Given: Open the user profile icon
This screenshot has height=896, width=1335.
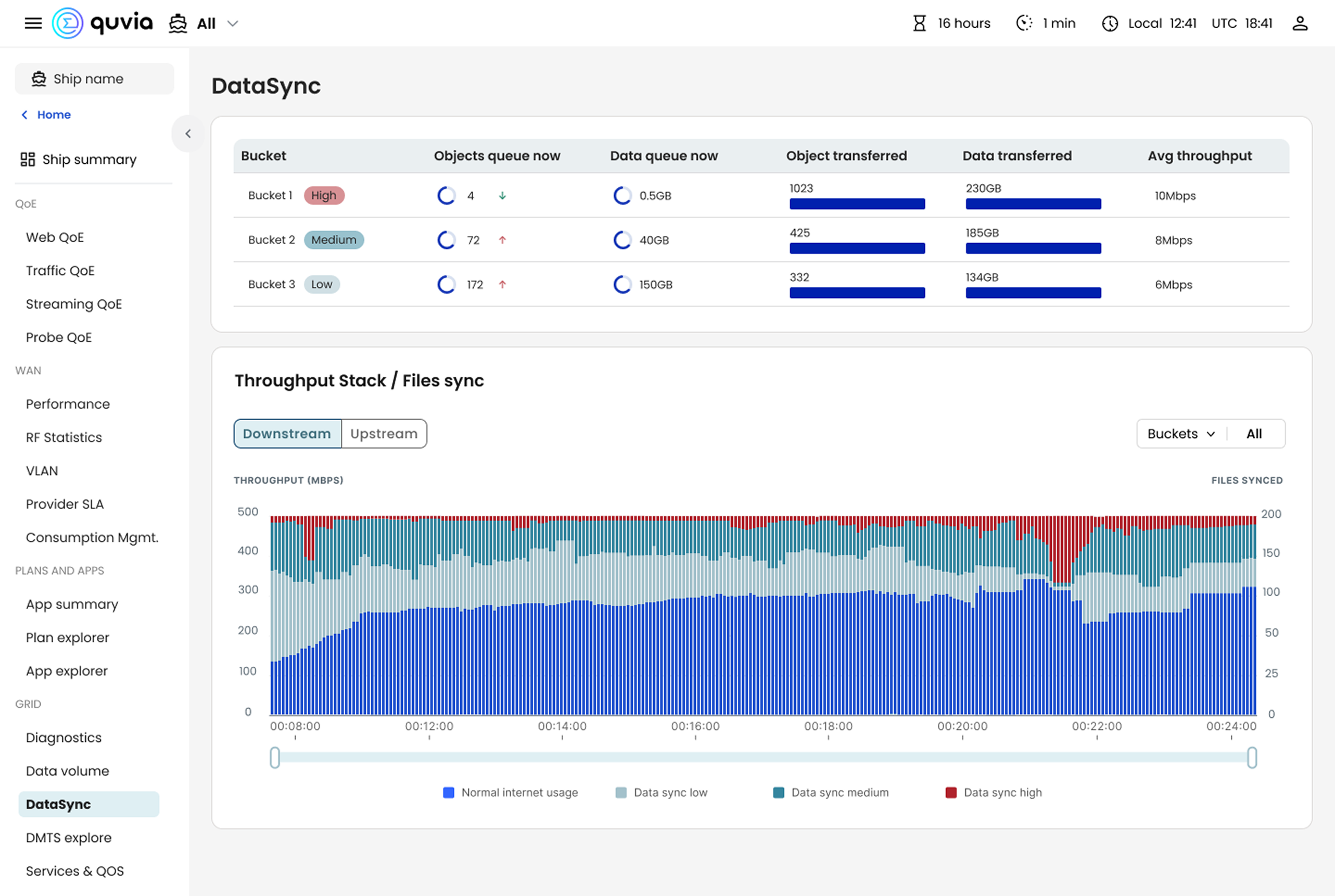Looking at the screenshot, I should pos(1300,24).
